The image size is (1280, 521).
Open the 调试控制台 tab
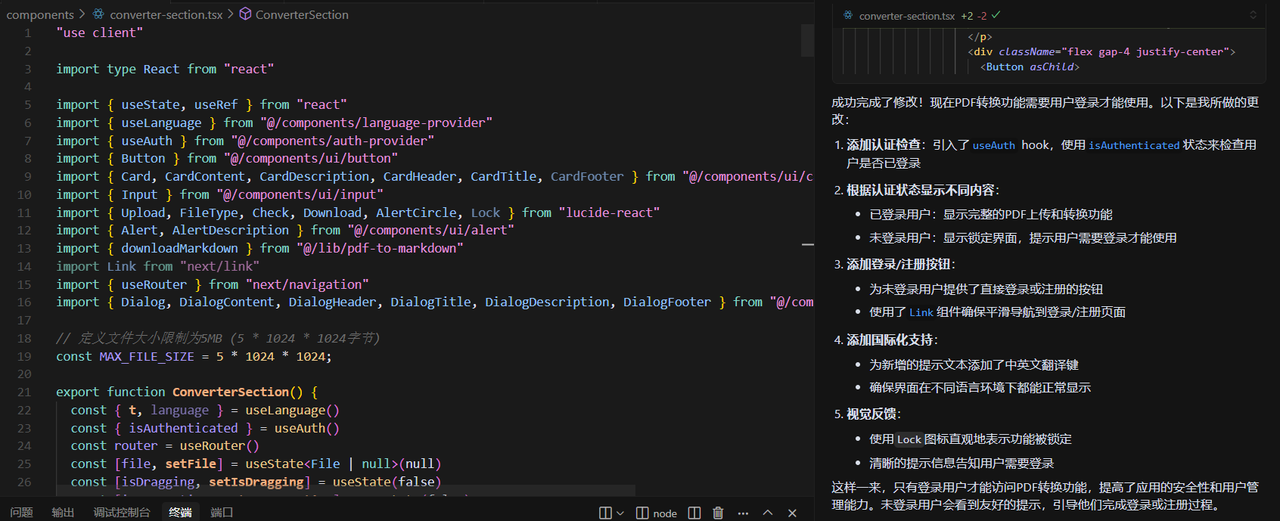(122, 512)
